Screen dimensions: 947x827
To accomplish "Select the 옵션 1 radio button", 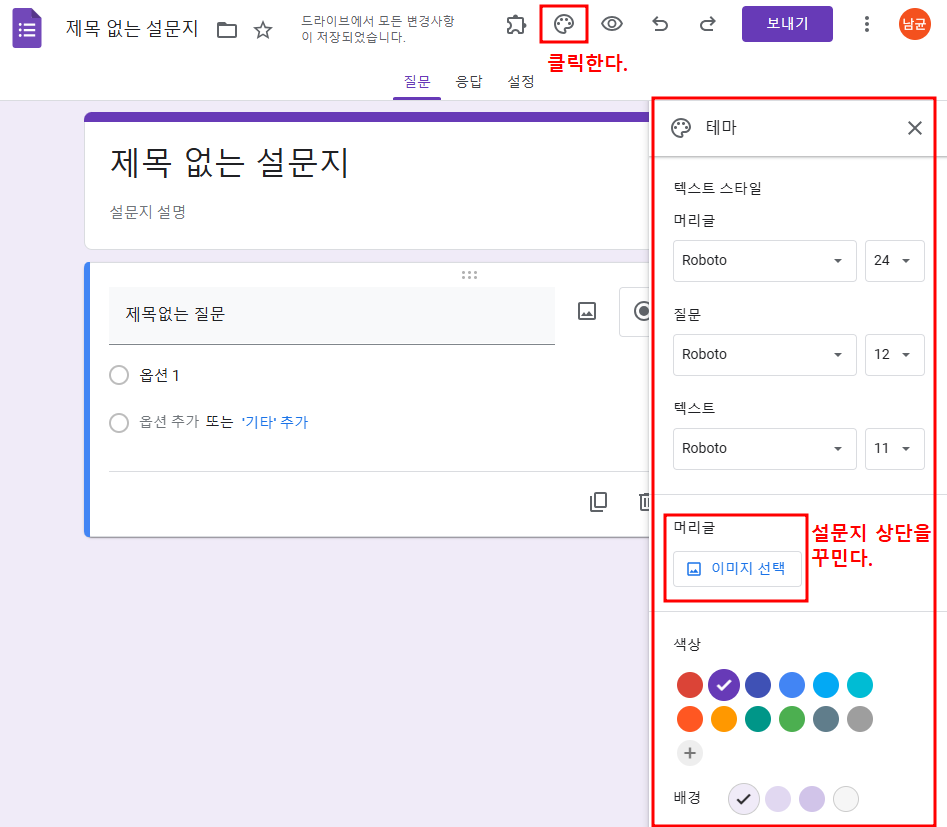I will pos(118,374).
